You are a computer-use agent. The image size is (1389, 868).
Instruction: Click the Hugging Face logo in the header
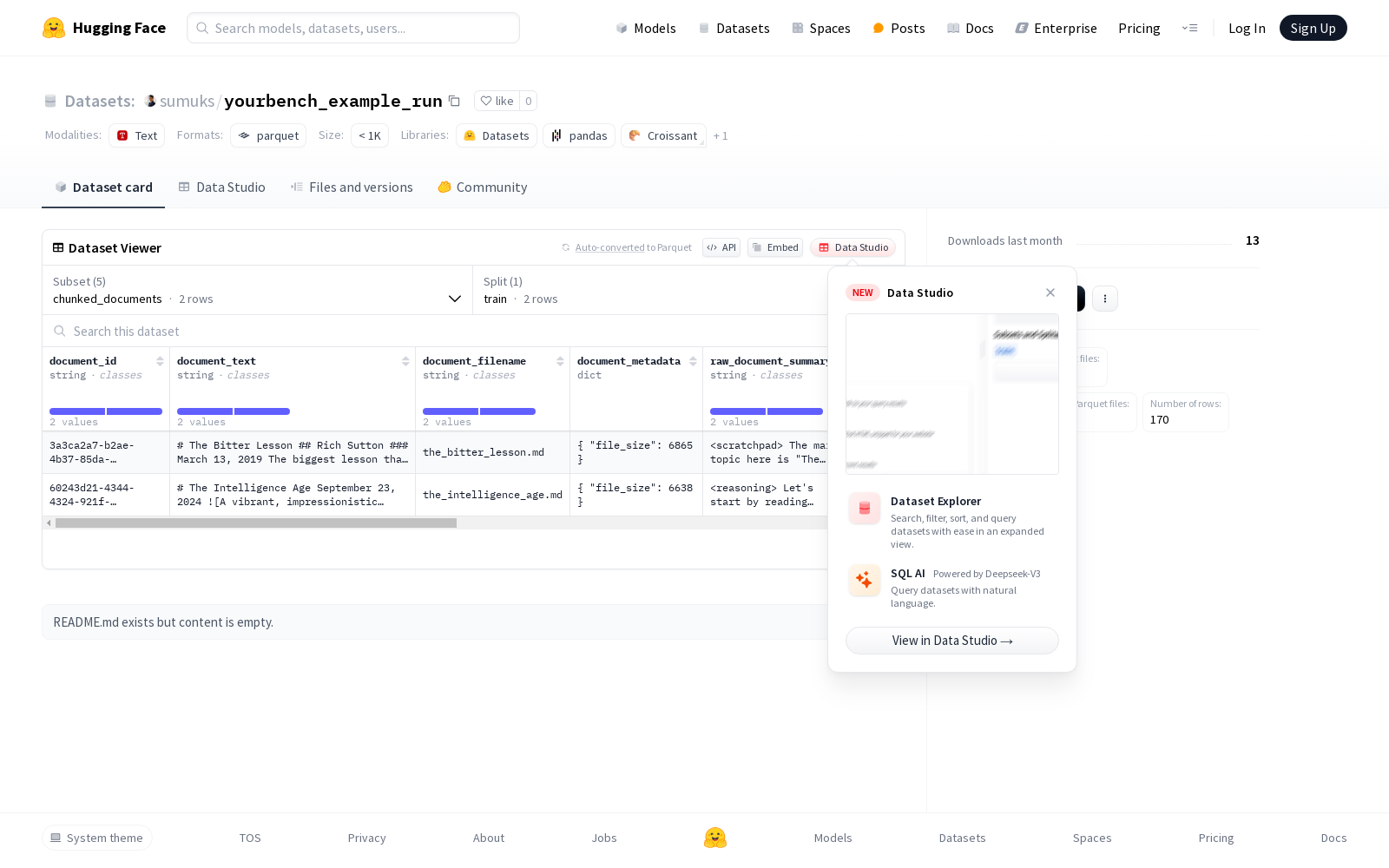[103, 28]
